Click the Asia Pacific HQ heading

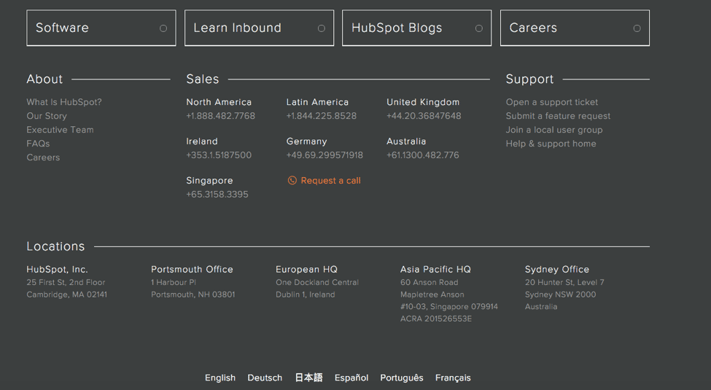coord(435,269)
